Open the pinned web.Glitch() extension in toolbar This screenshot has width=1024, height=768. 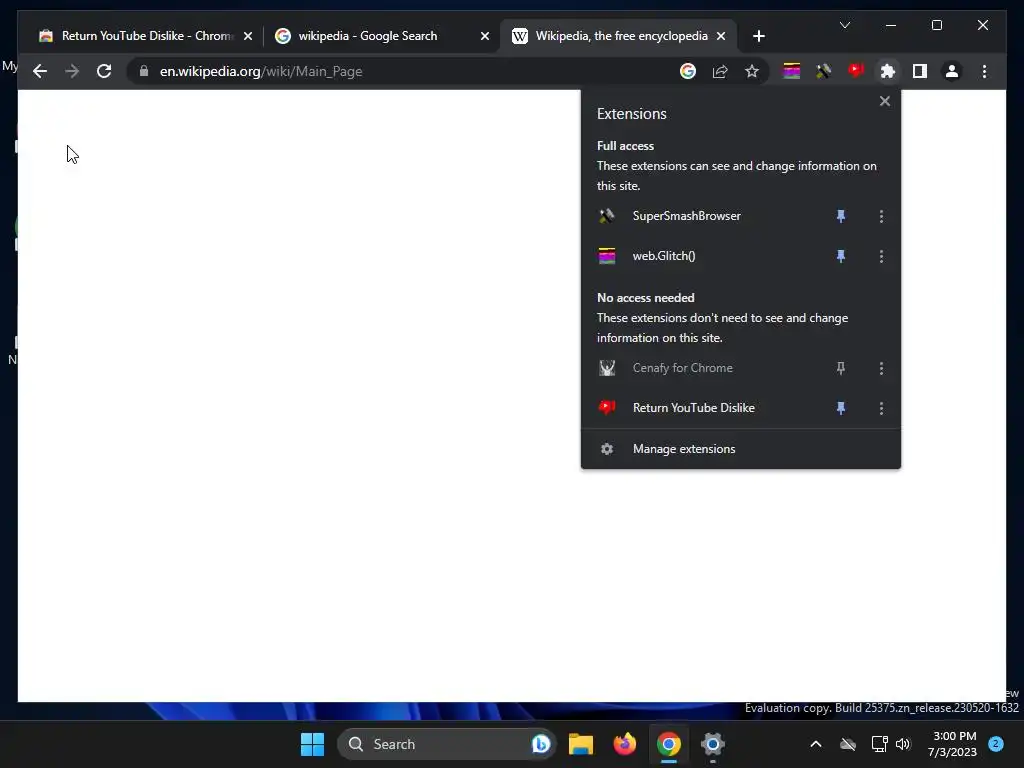792,71
